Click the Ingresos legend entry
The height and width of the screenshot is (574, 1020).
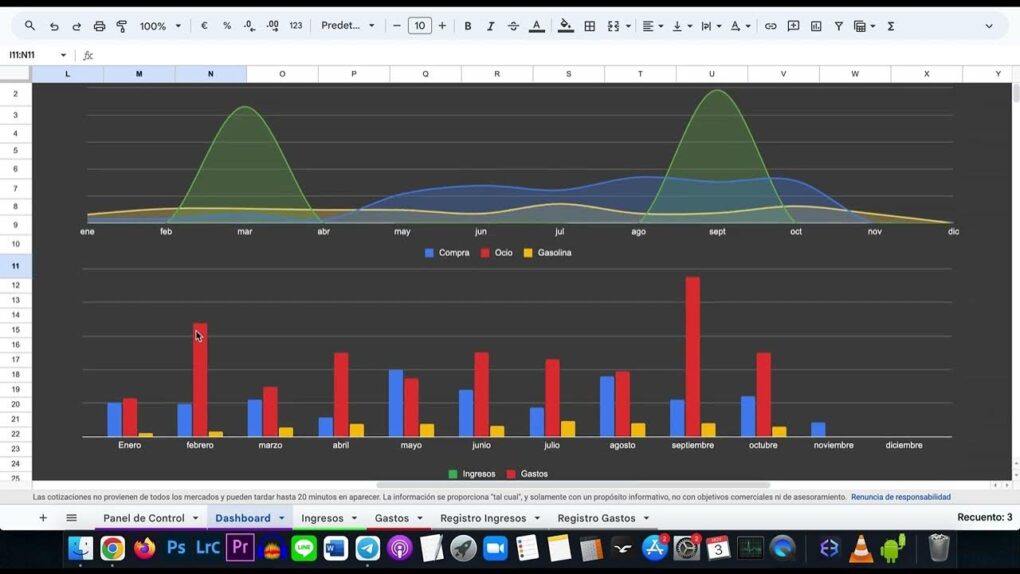coord(472,474)
